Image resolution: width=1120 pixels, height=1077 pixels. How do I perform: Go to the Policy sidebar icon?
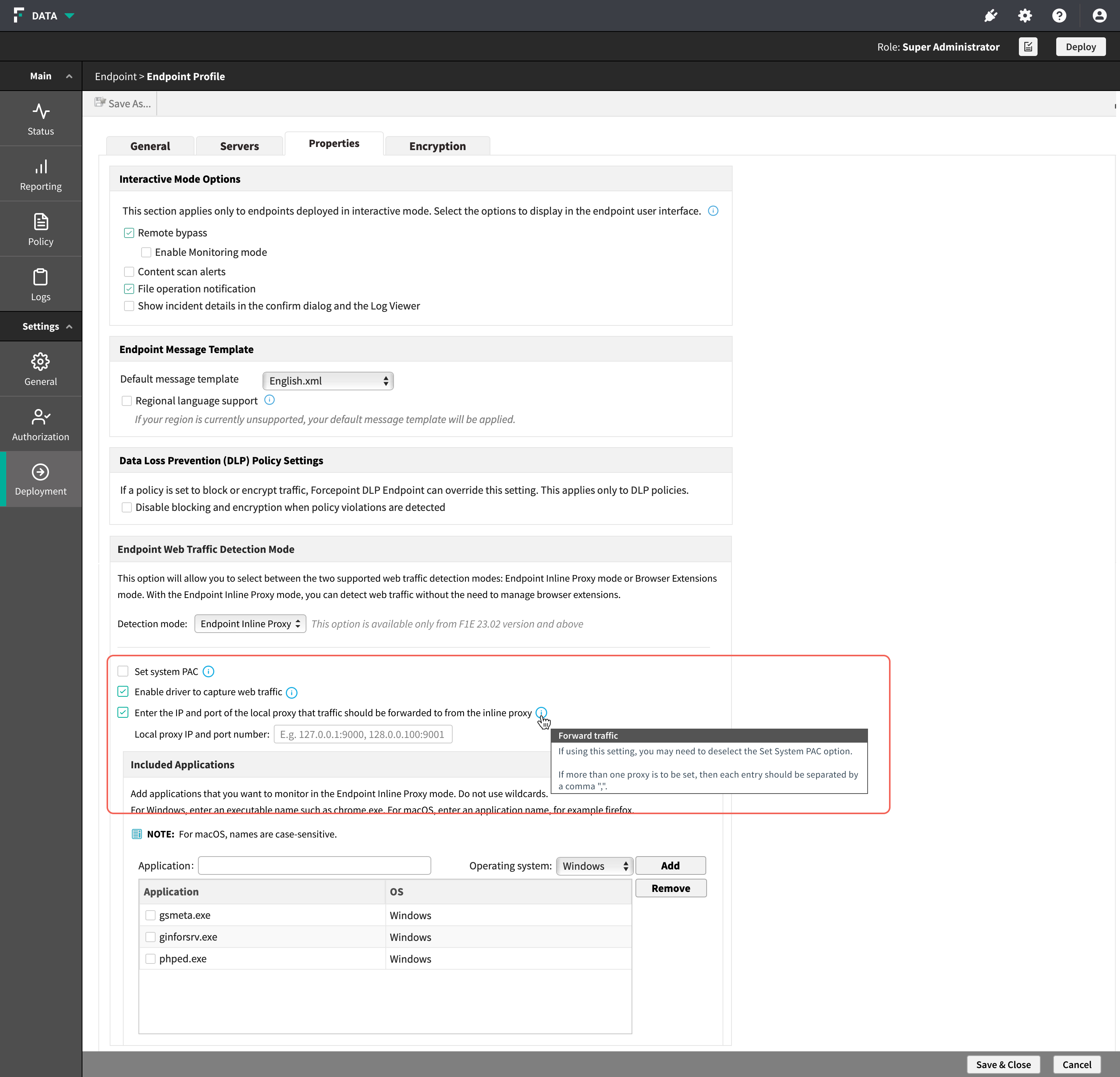(40, 222)
